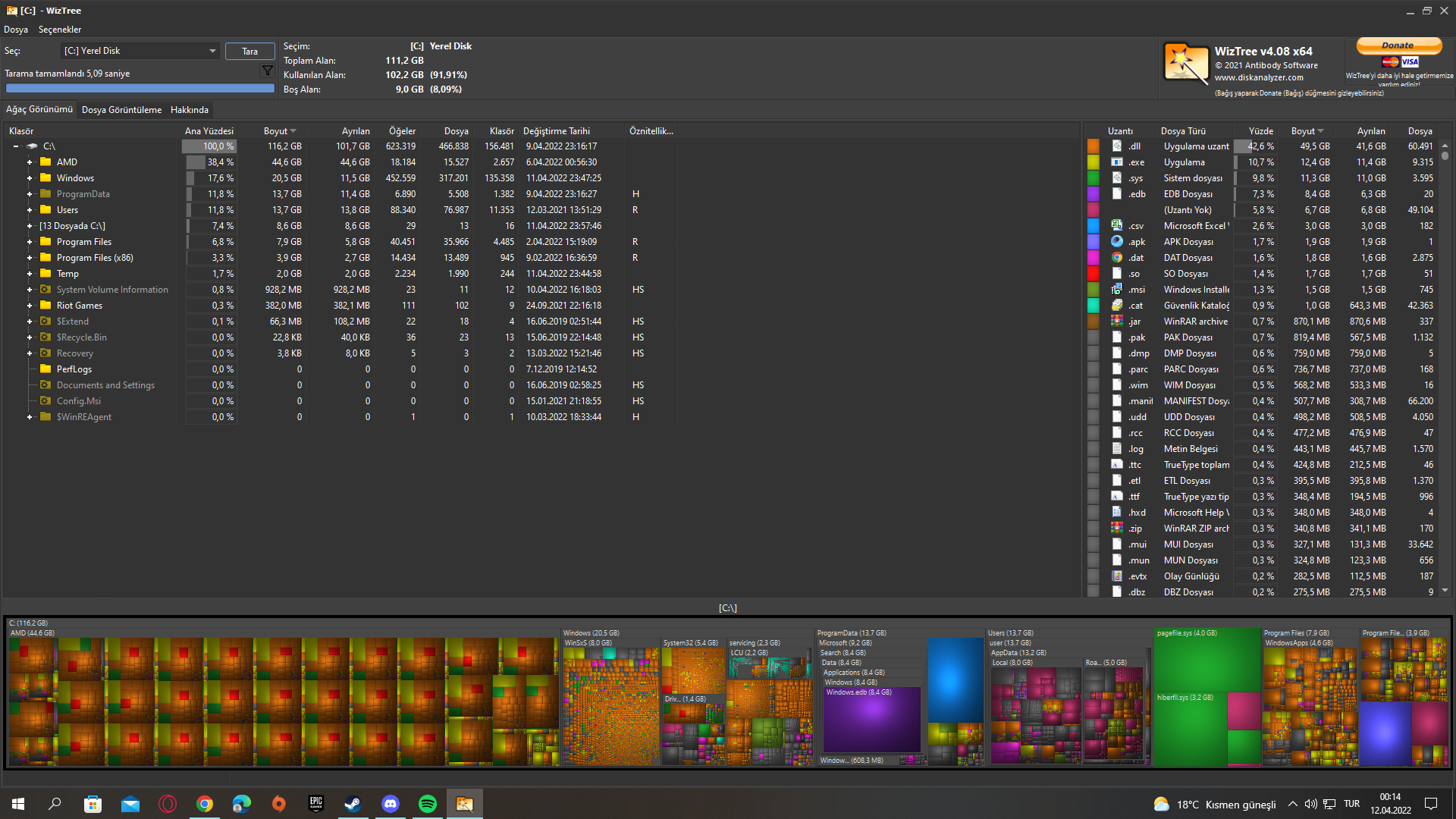The height and width of the screenshot is (819, 1456).
Task: Click the Tara scan button
Action: (x=250, y=51)
